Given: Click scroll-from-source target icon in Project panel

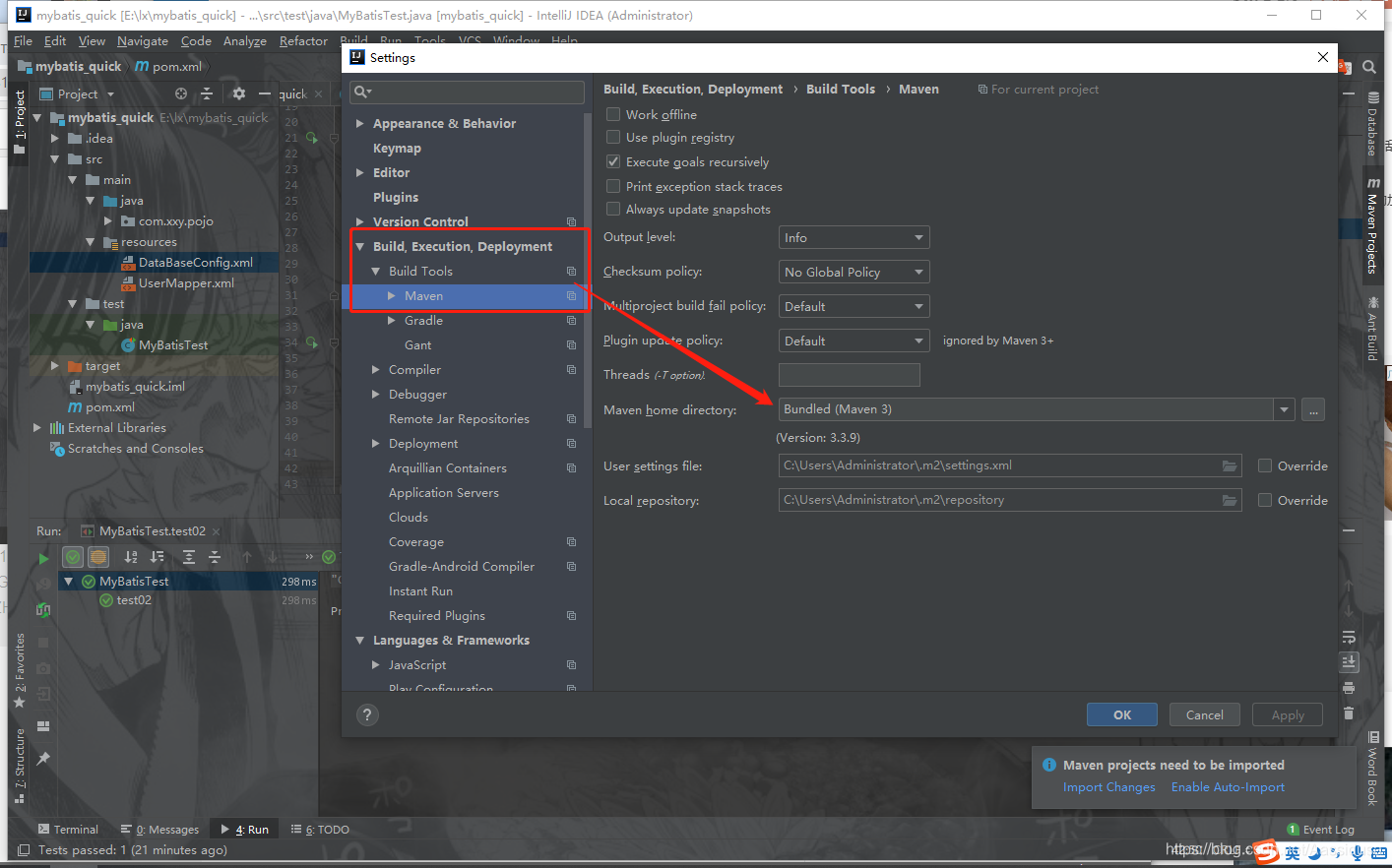Looking at the screenshot, I should coord(181,93).
